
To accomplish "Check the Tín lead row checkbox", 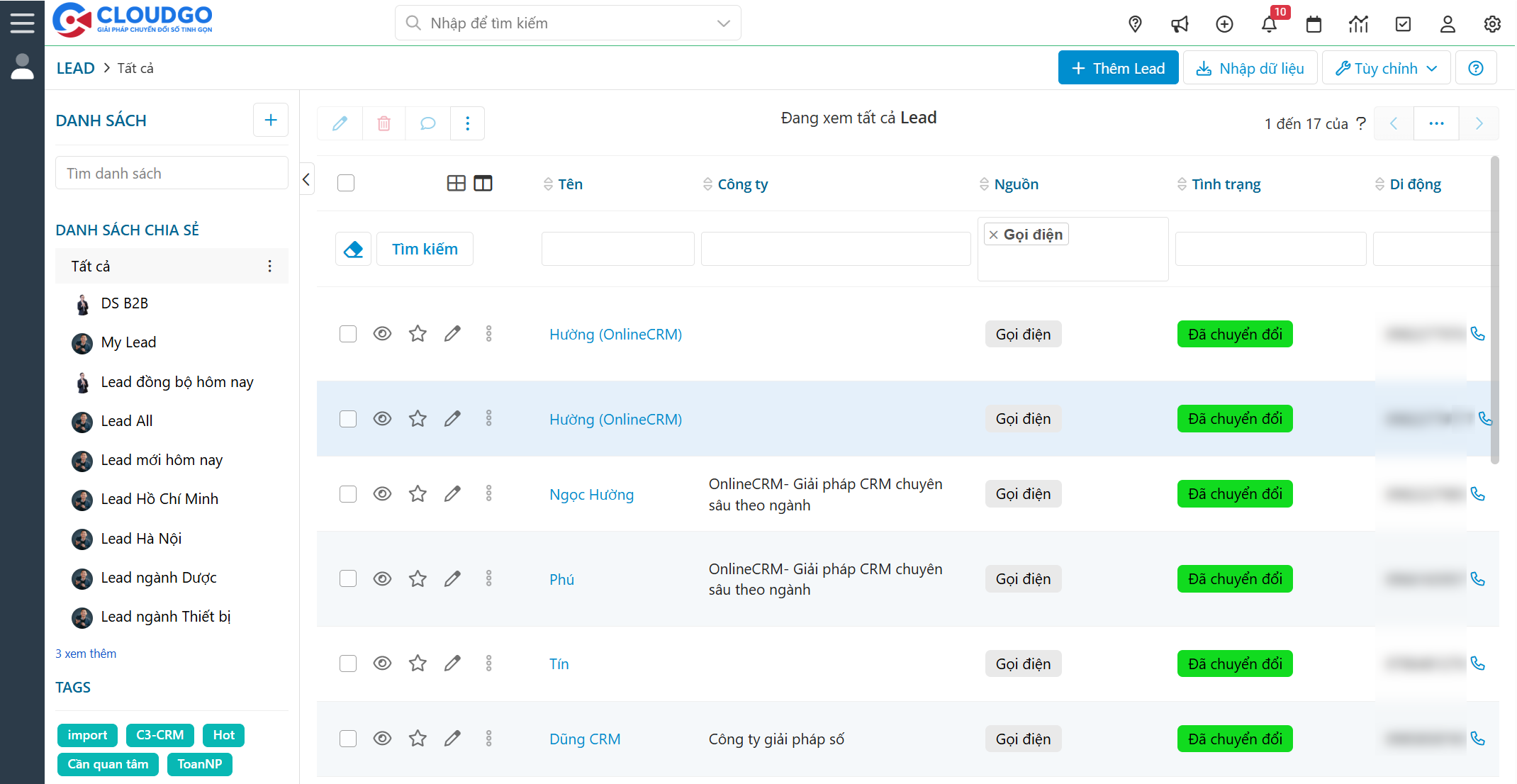I will 347,663.
